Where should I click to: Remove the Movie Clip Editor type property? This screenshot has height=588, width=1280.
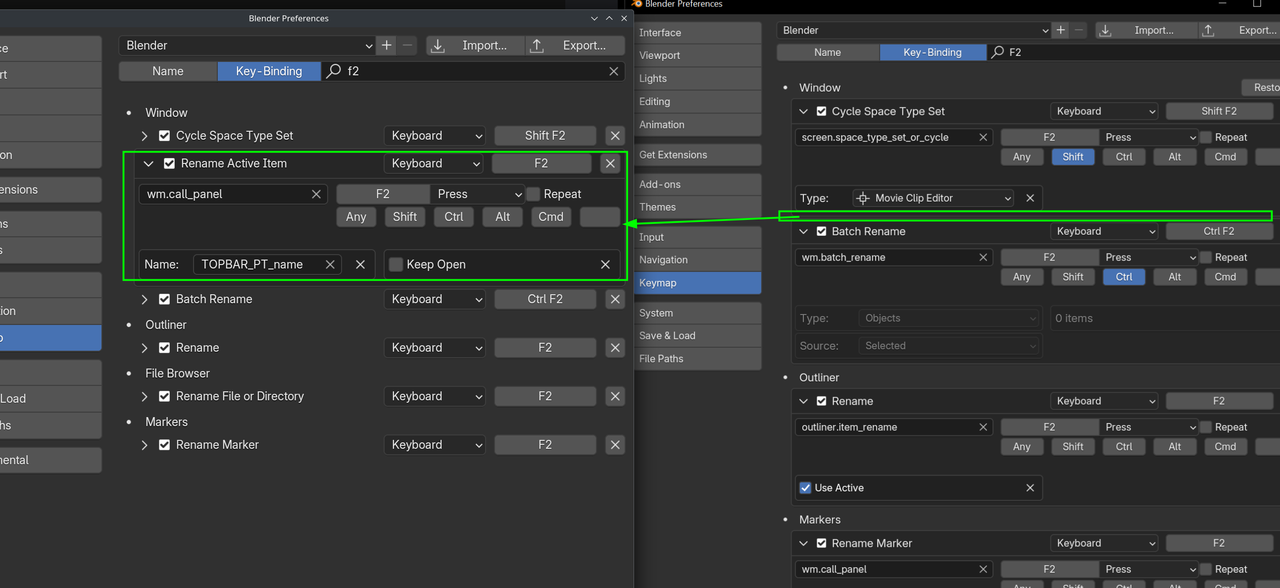[x=1030, y=198]
